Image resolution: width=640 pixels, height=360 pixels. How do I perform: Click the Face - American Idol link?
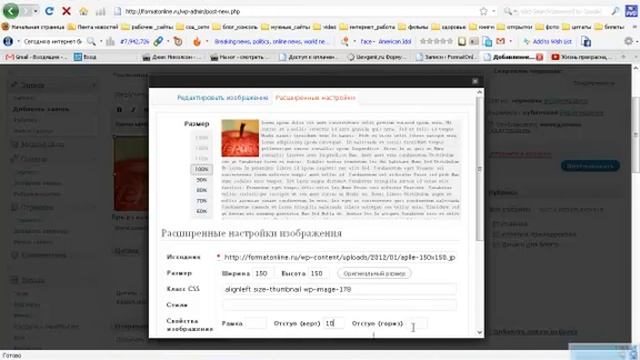(x=386, y=41)
